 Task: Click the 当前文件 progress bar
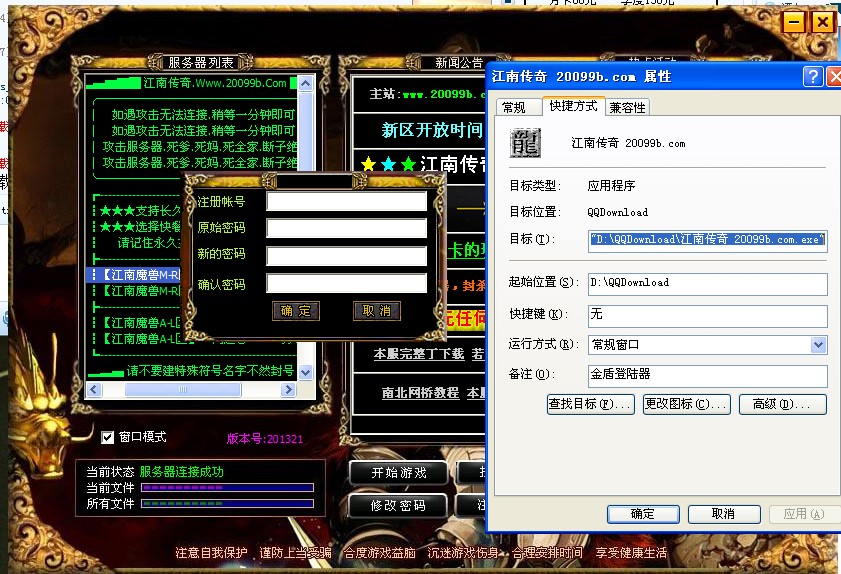[x=227, y=488]
